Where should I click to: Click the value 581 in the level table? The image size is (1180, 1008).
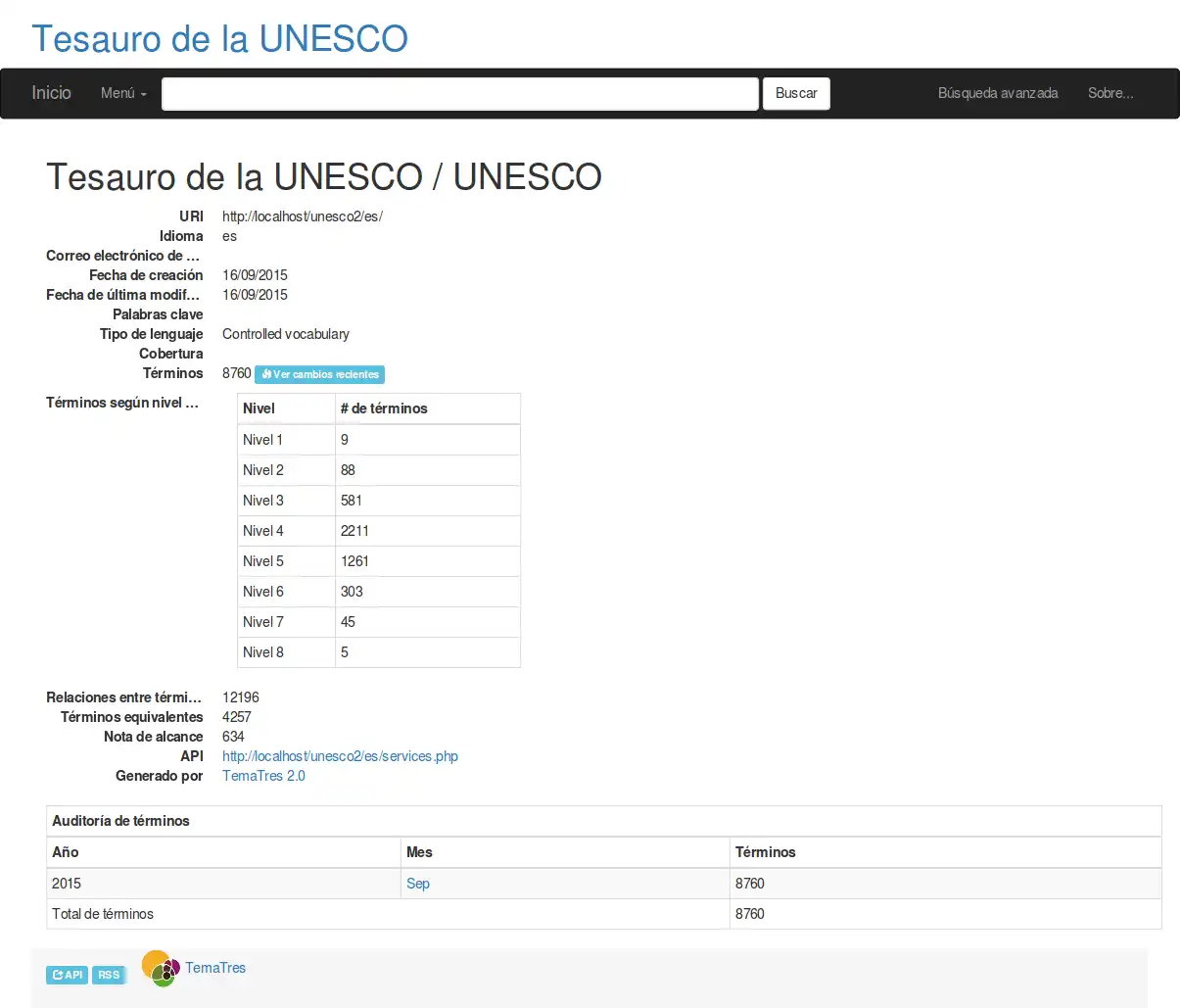(x=352, y=501)
